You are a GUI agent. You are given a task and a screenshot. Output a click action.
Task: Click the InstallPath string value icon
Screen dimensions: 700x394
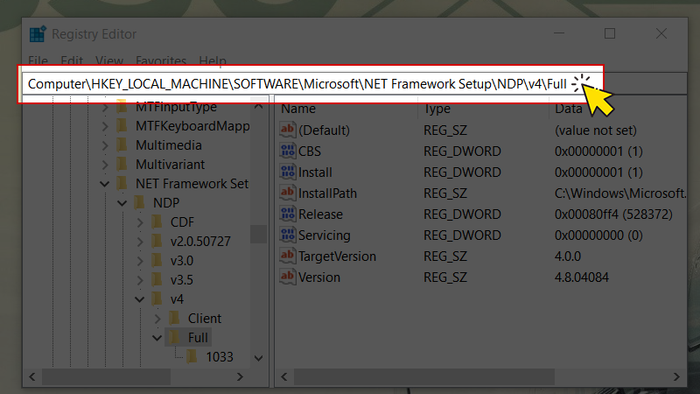[x=288, y=193]
